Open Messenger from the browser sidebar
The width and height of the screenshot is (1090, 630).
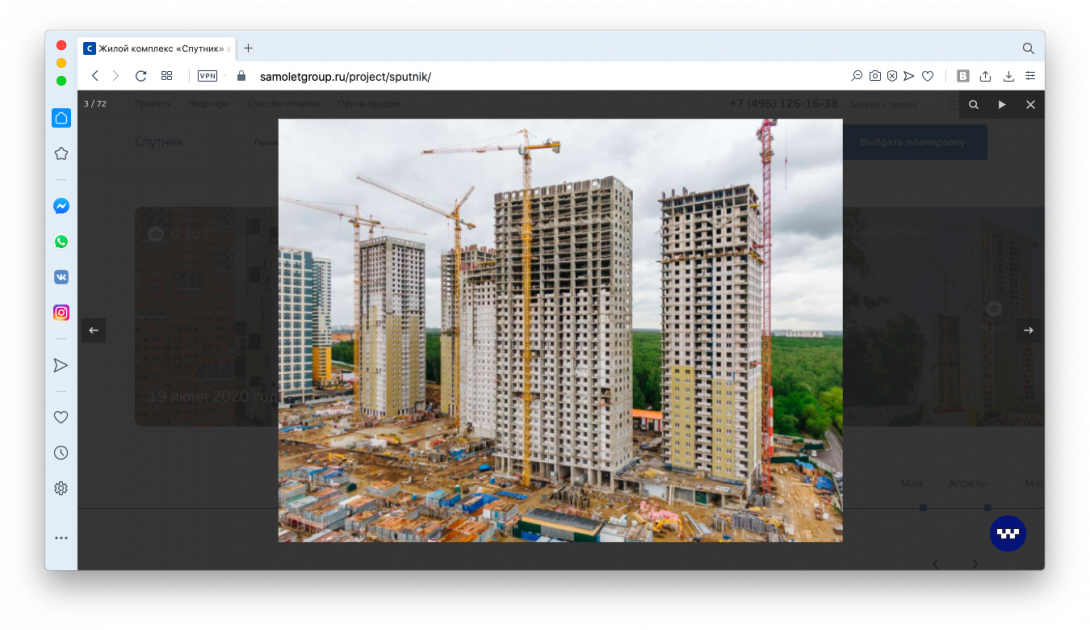(61, 206)
